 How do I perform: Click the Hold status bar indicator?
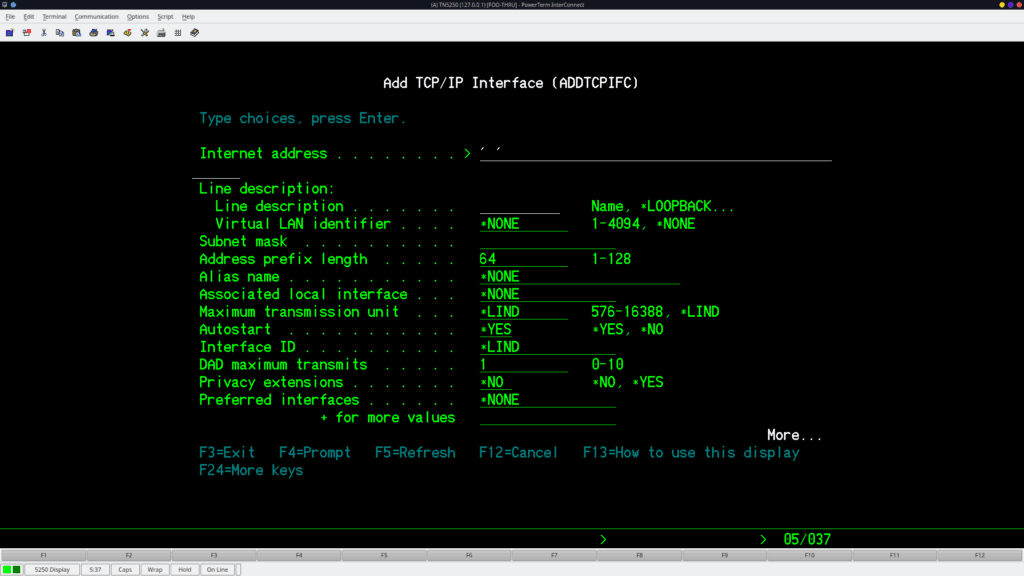pos(185,569)
